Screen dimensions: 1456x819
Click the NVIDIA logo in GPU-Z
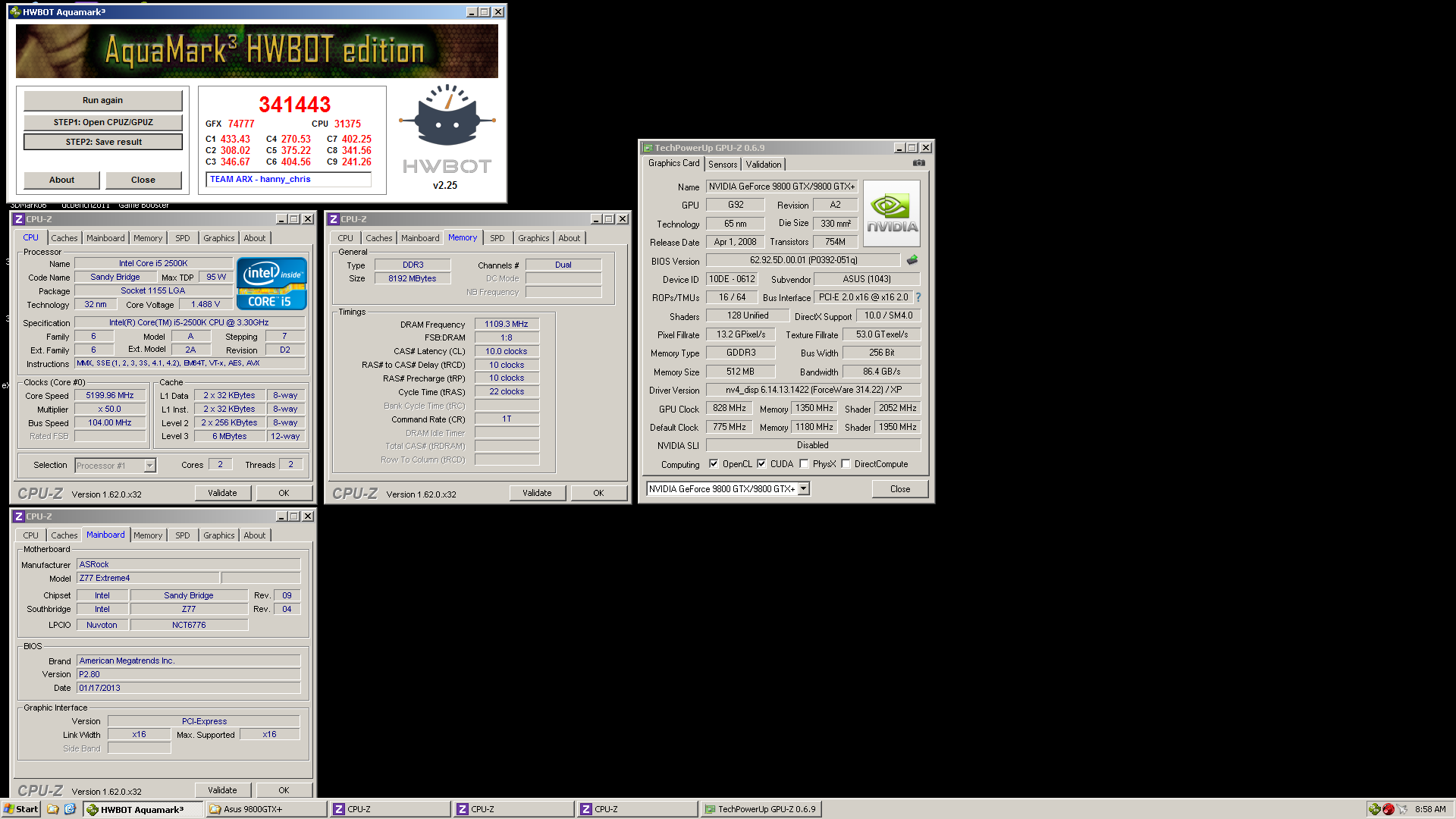click(x=892, y=213)
